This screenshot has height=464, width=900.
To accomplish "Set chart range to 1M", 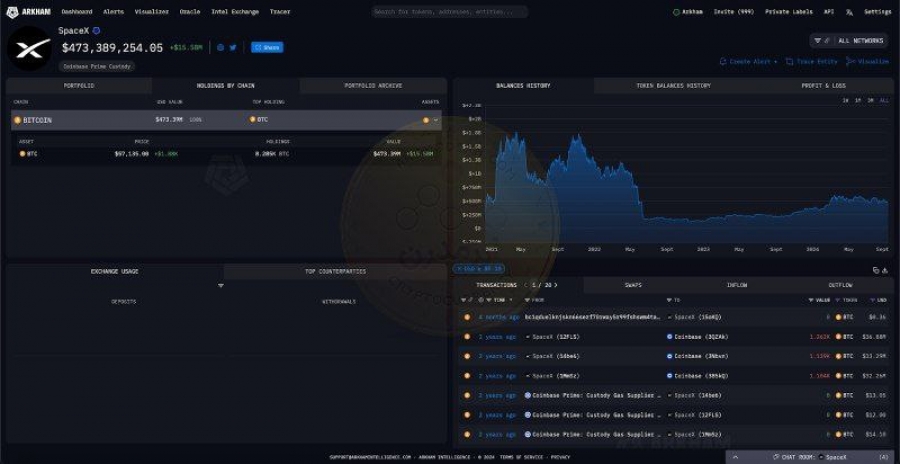I will (858, 100).
